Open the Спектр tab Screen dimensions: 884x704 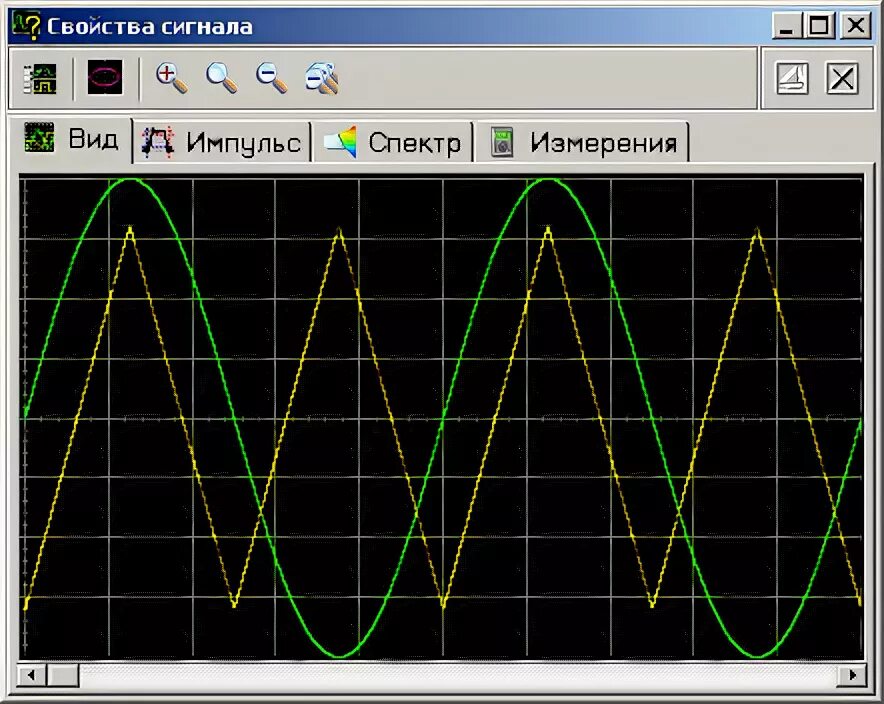point(393,142)
